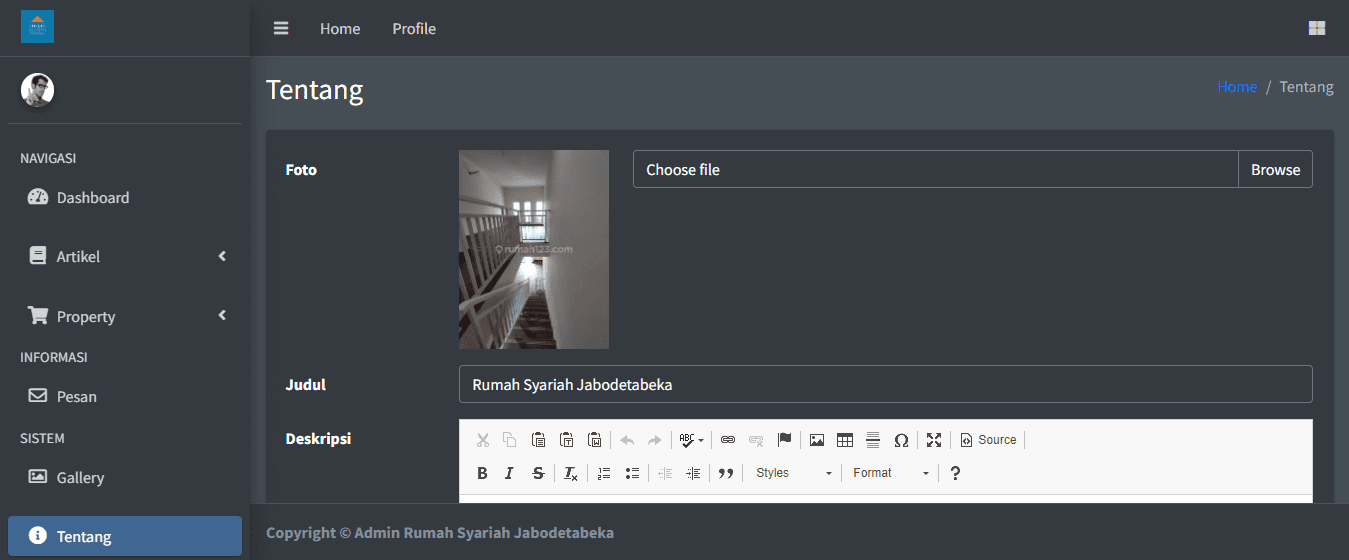The height and width of the screenshot is (560, 1349).
Task: Click the Home breadcrumb link
Action: 1237,87
